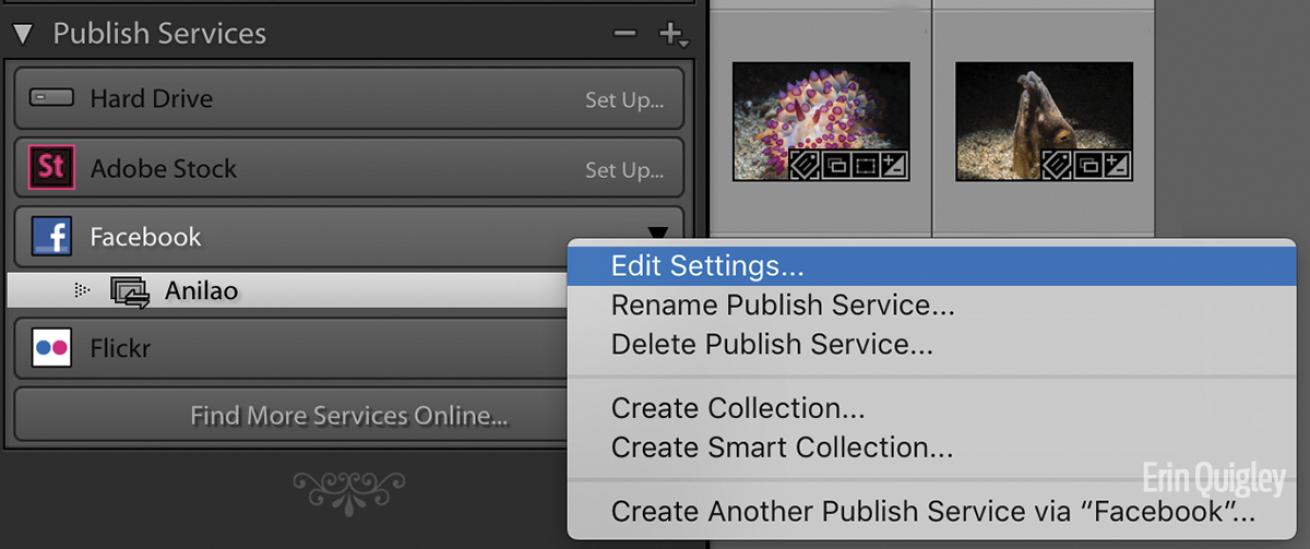The image size is (1310, 549).
Task: Click the crop badge on nudibranch thumbnail
Action: (864, 165)
